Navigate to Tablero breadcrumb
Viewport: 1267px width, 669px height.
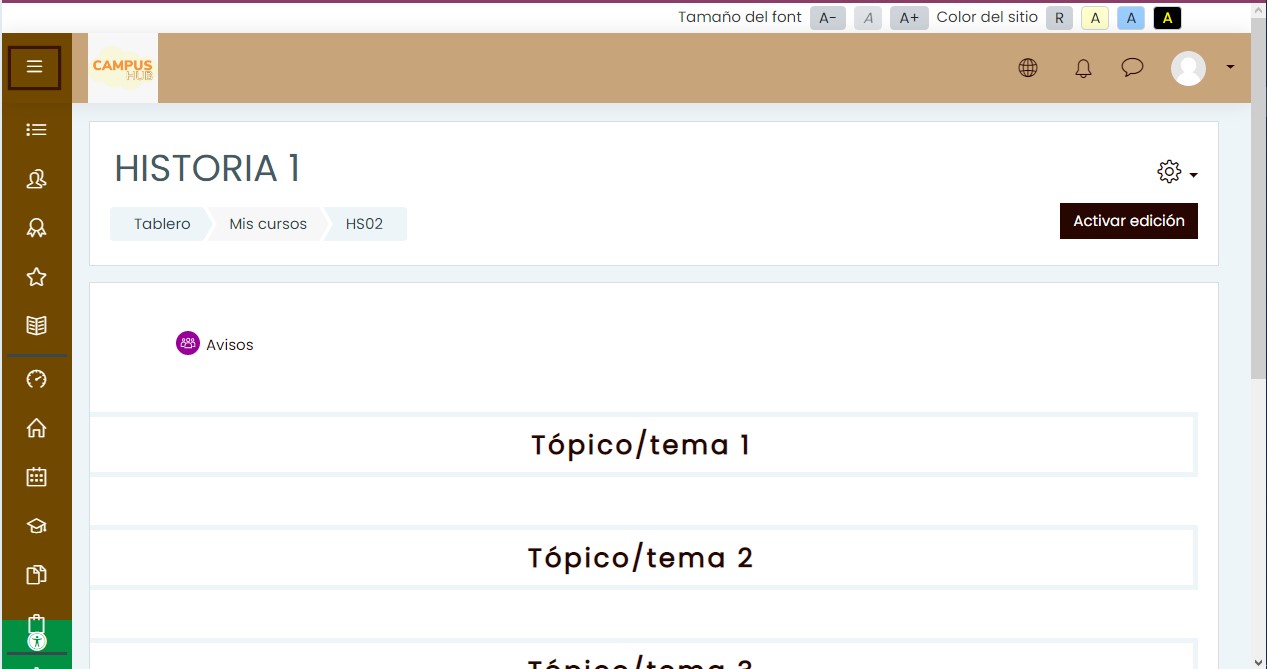pyautogui.click(x=162, y=224)
